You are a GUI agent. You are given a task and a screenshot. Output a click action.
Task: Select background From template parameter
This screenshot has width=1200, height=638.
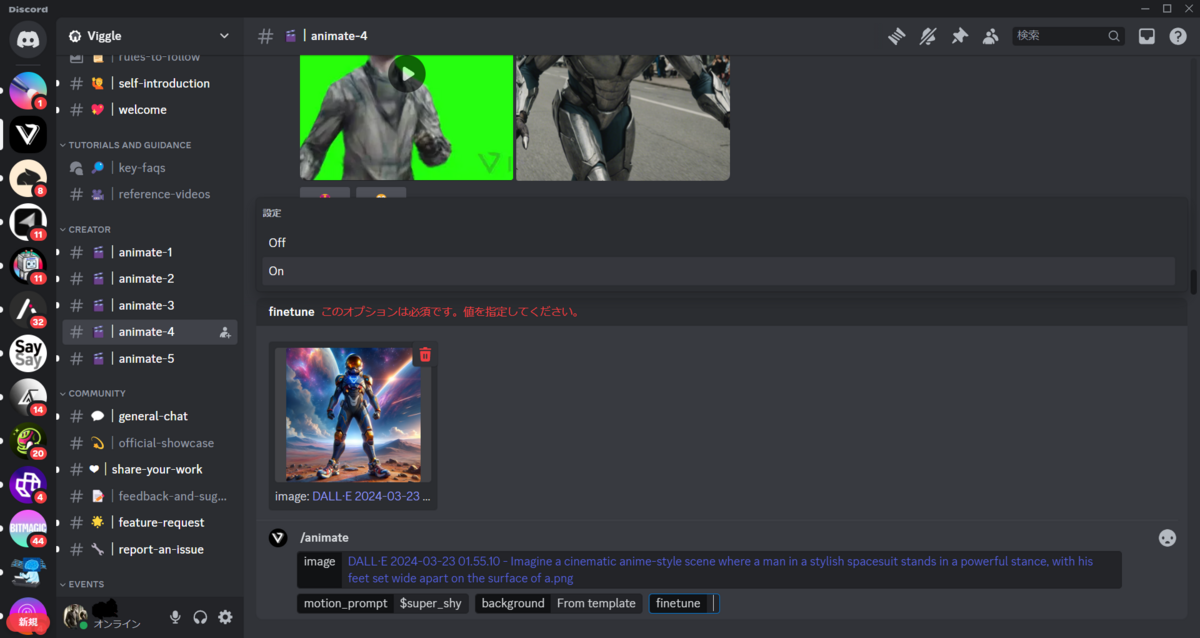click(x=558, y=603)
